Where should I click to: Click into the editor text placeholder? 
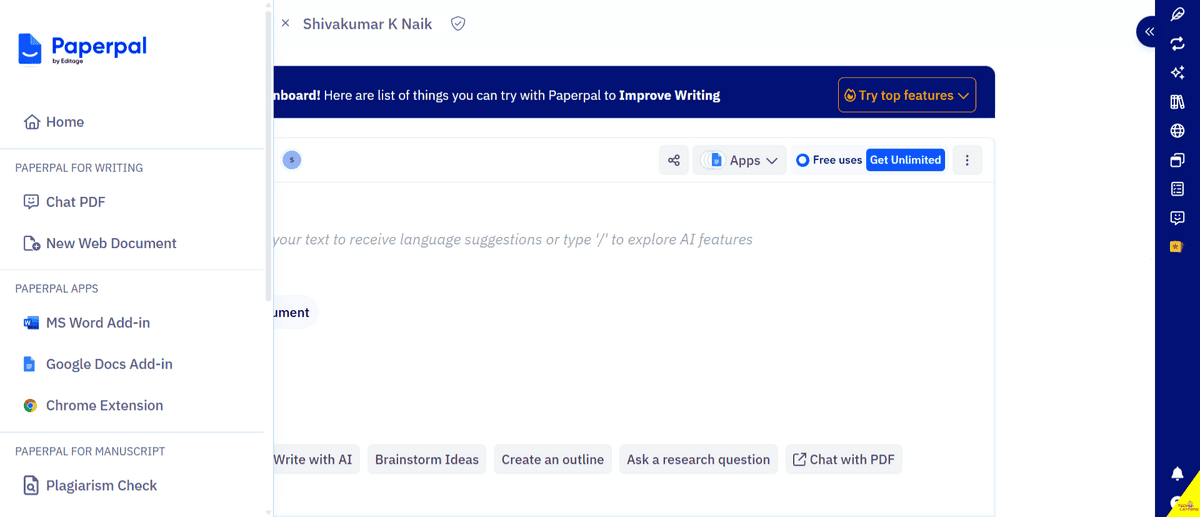click(512, 240)
